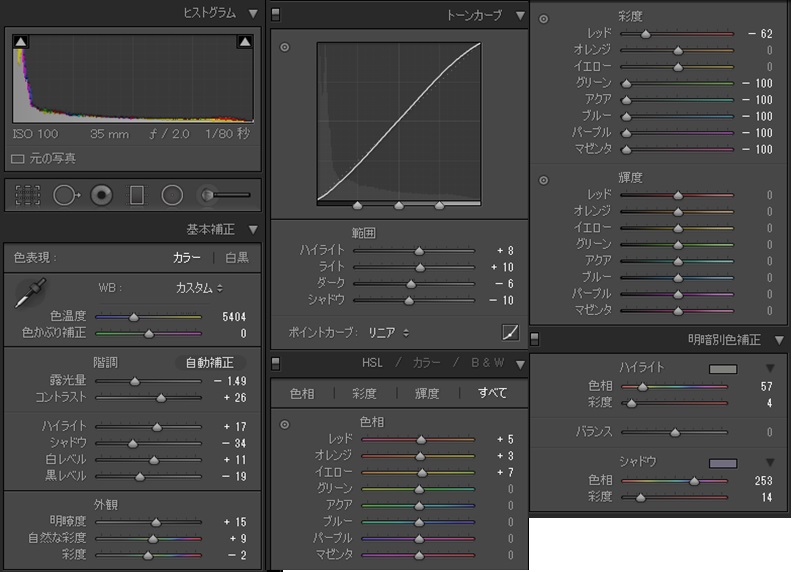Click the edit point curve button

(510, 332)
